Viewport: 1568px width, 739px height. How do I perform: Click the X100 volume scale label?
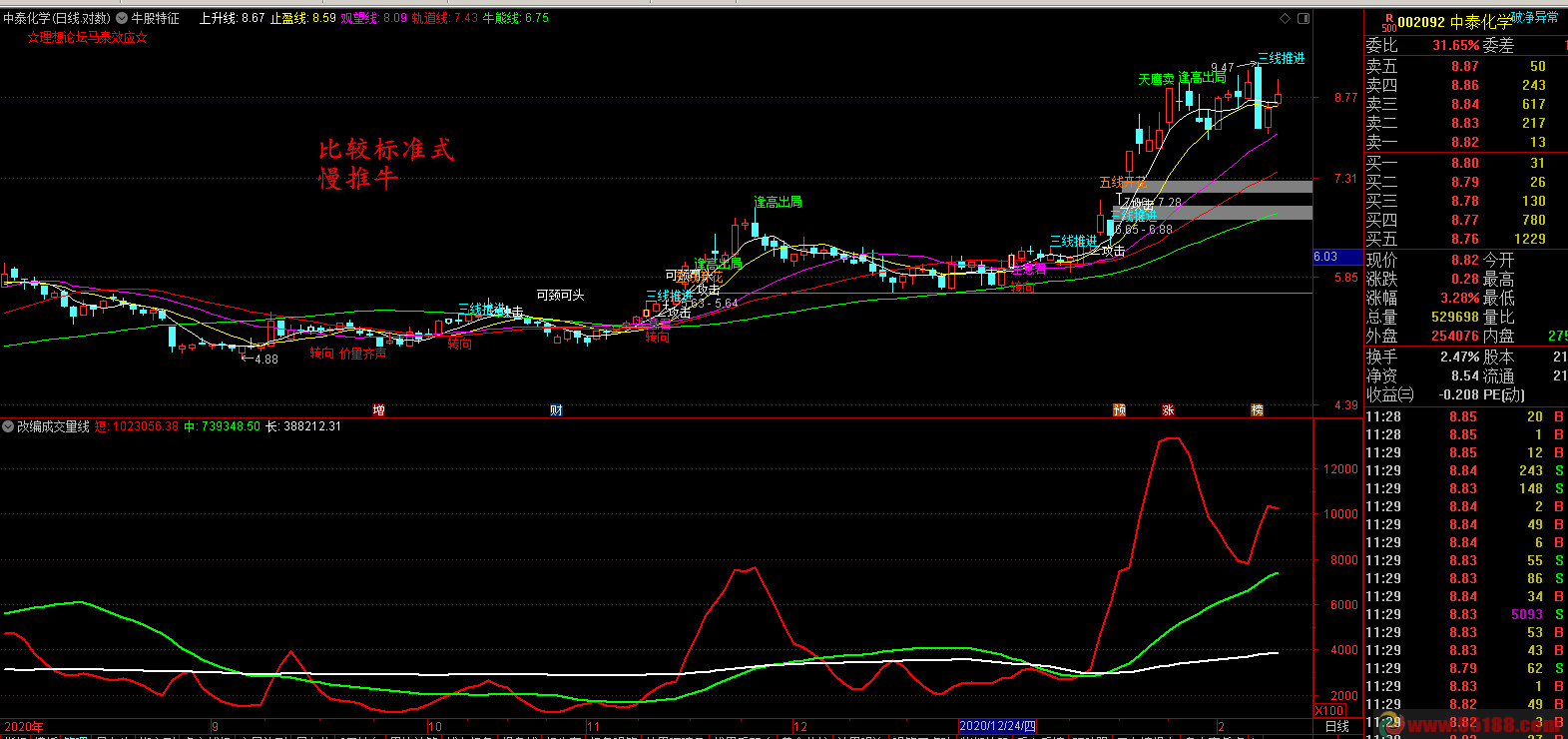[1328, 711]
